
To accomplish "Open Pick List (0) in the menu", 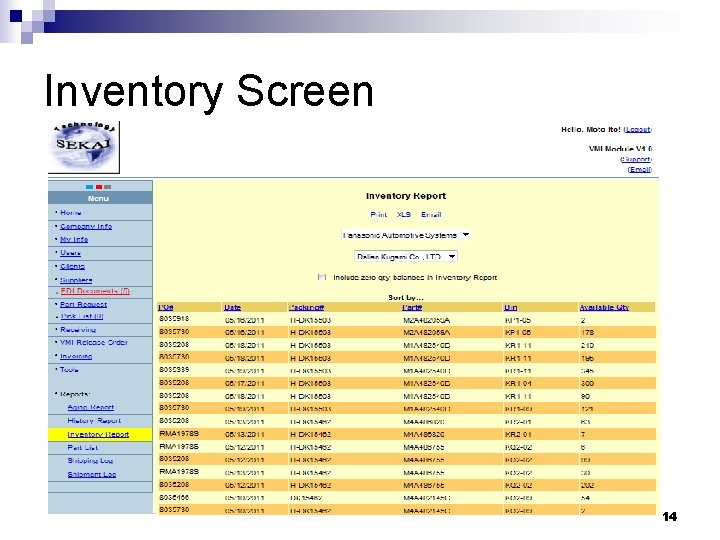I will (x=82, y=316).
